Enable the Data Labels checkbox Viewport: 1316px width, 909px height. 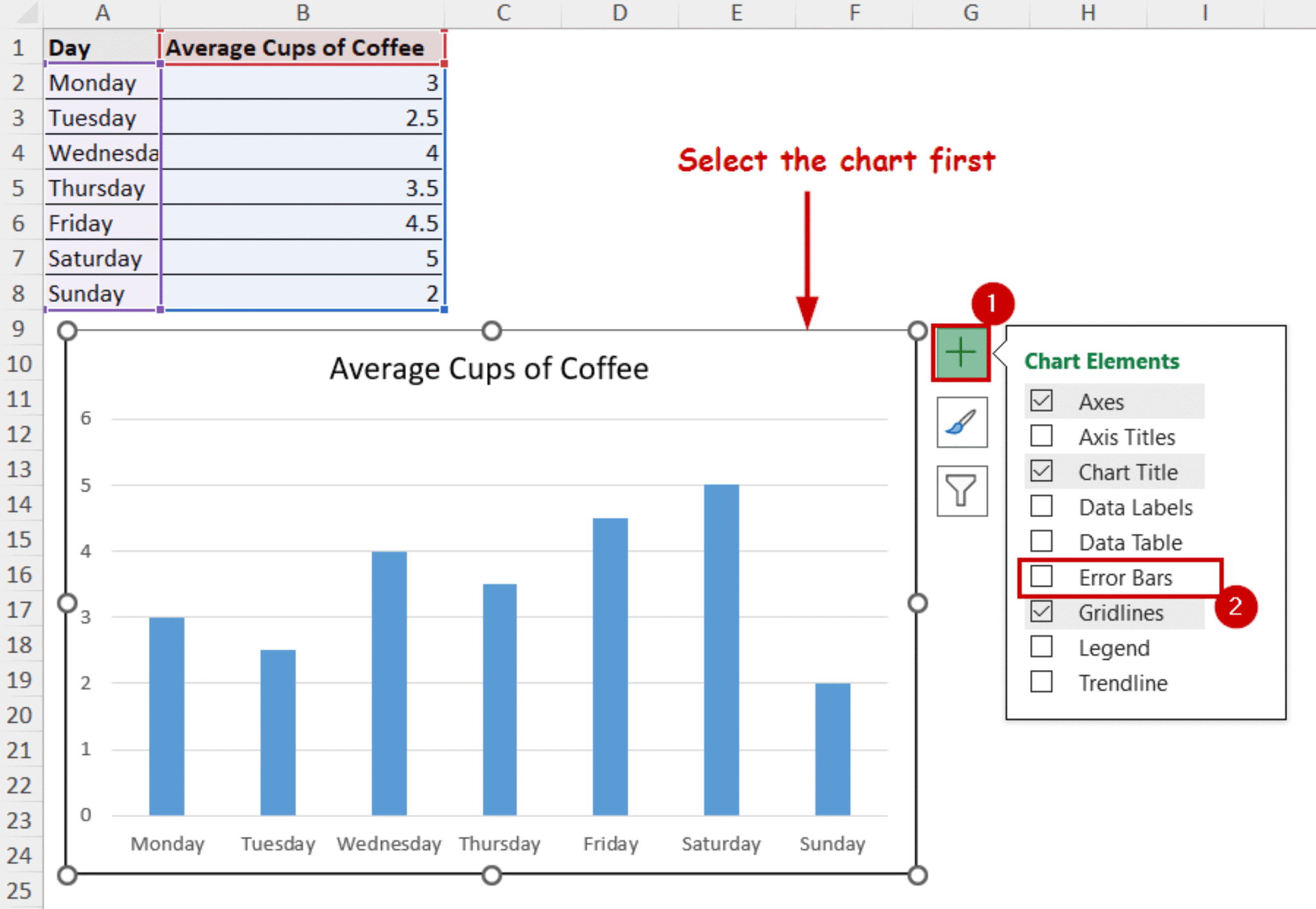point(1041,506)
